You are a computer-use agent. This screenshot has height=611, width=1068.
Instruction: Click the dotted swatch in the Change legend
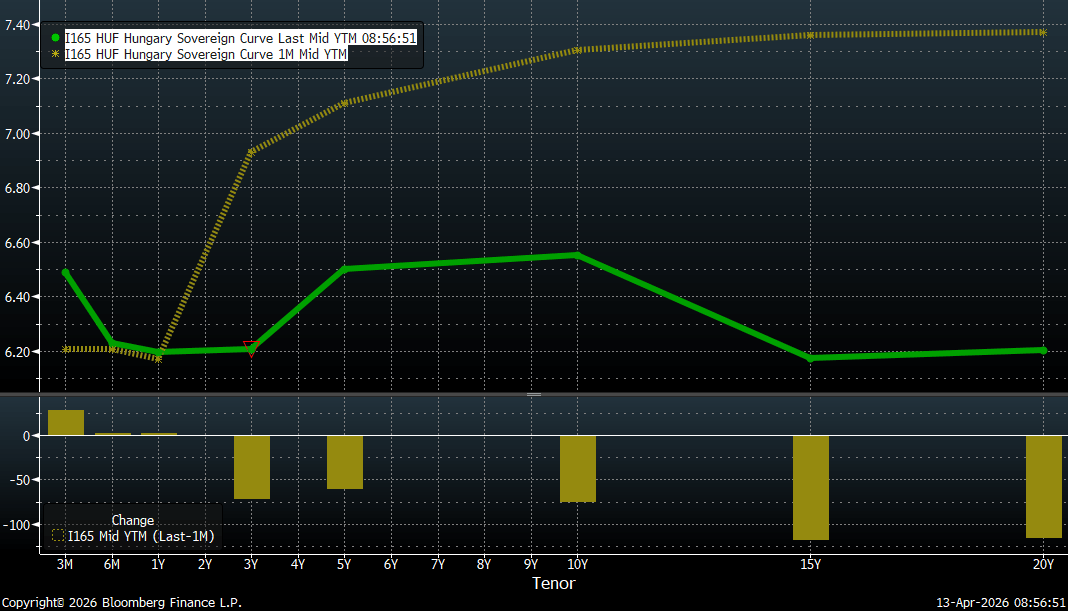coord(58,537)
